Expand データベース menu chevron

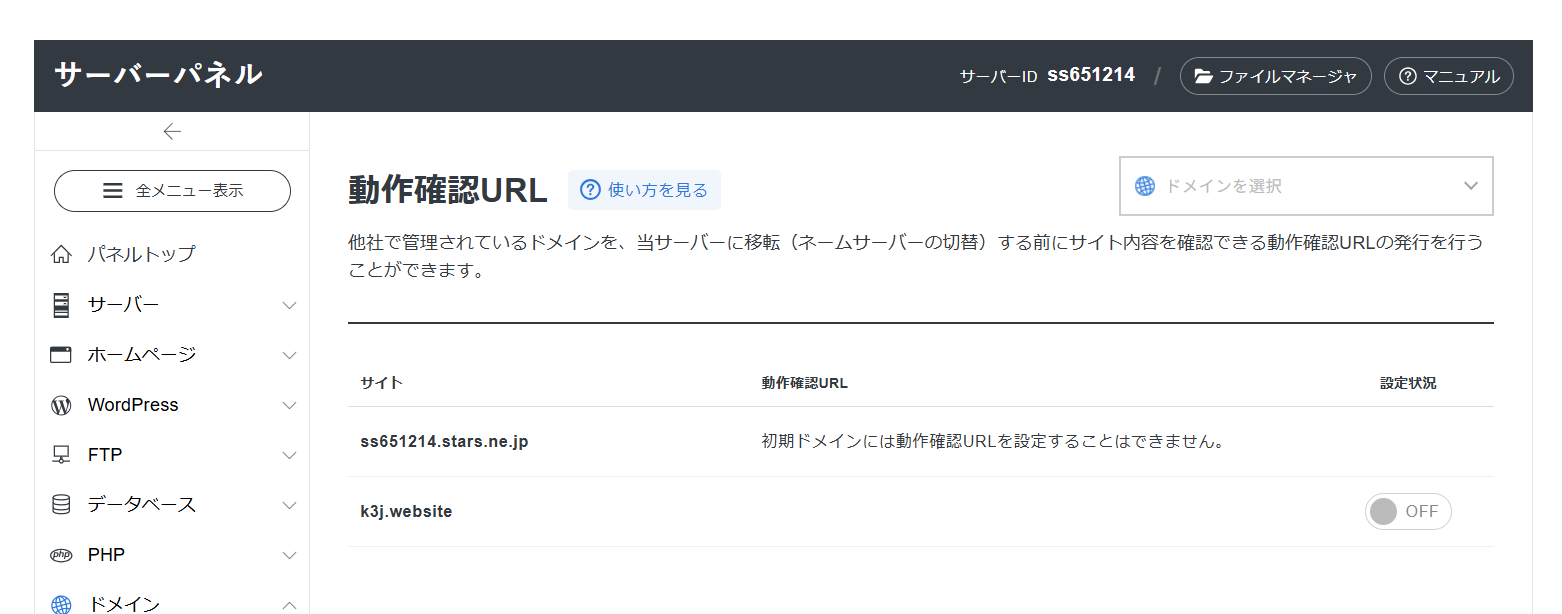pos(289,505)
